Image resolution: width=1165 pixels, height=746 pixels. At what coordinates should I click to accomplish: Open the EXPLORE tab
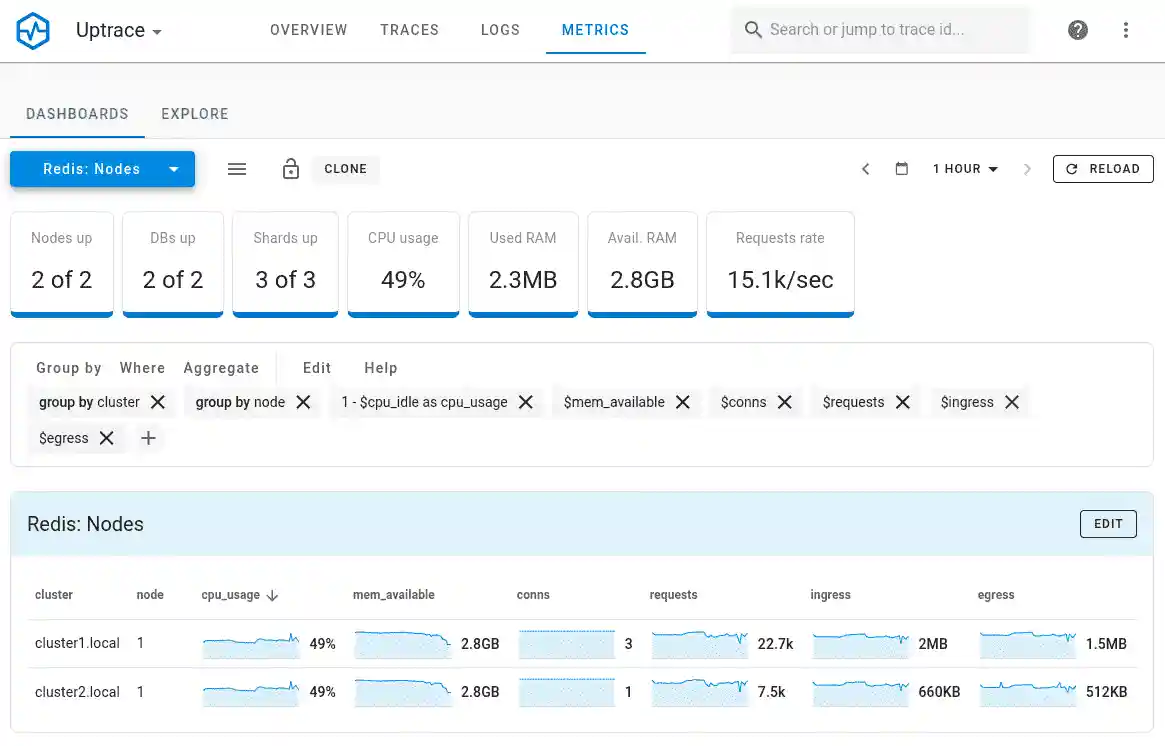click(x=194, y=114)
